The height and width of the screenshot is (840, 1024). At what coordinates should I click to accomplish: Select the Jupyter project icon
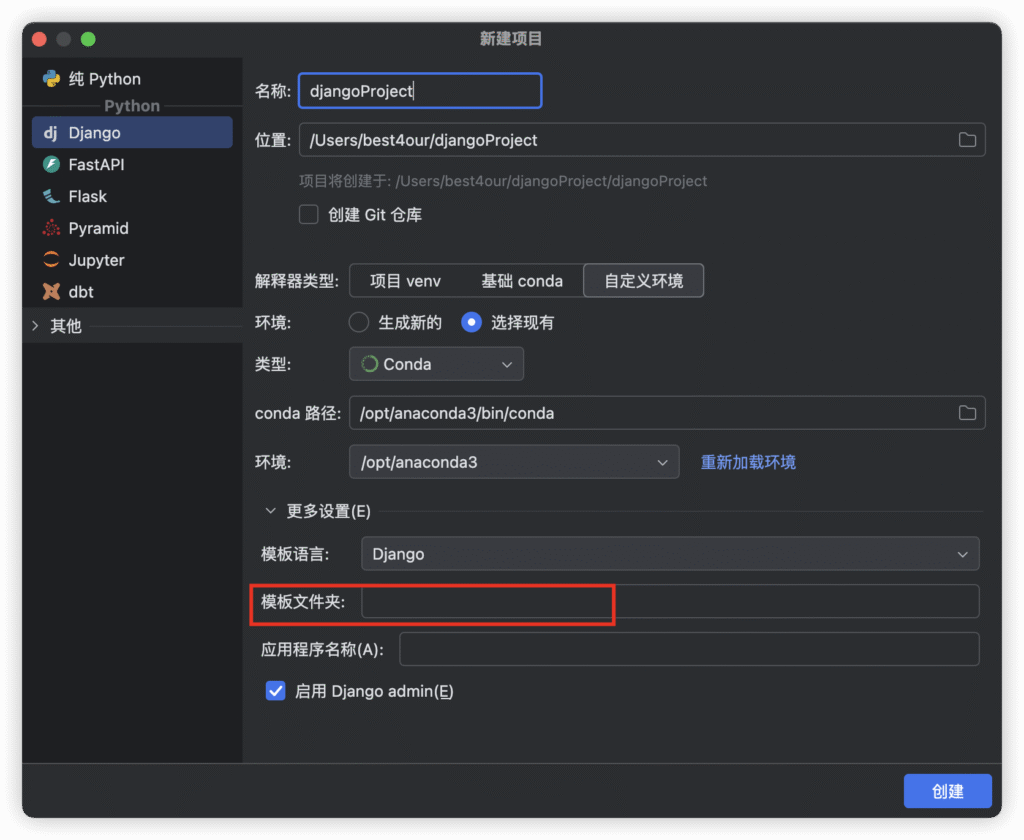(51, 260)
